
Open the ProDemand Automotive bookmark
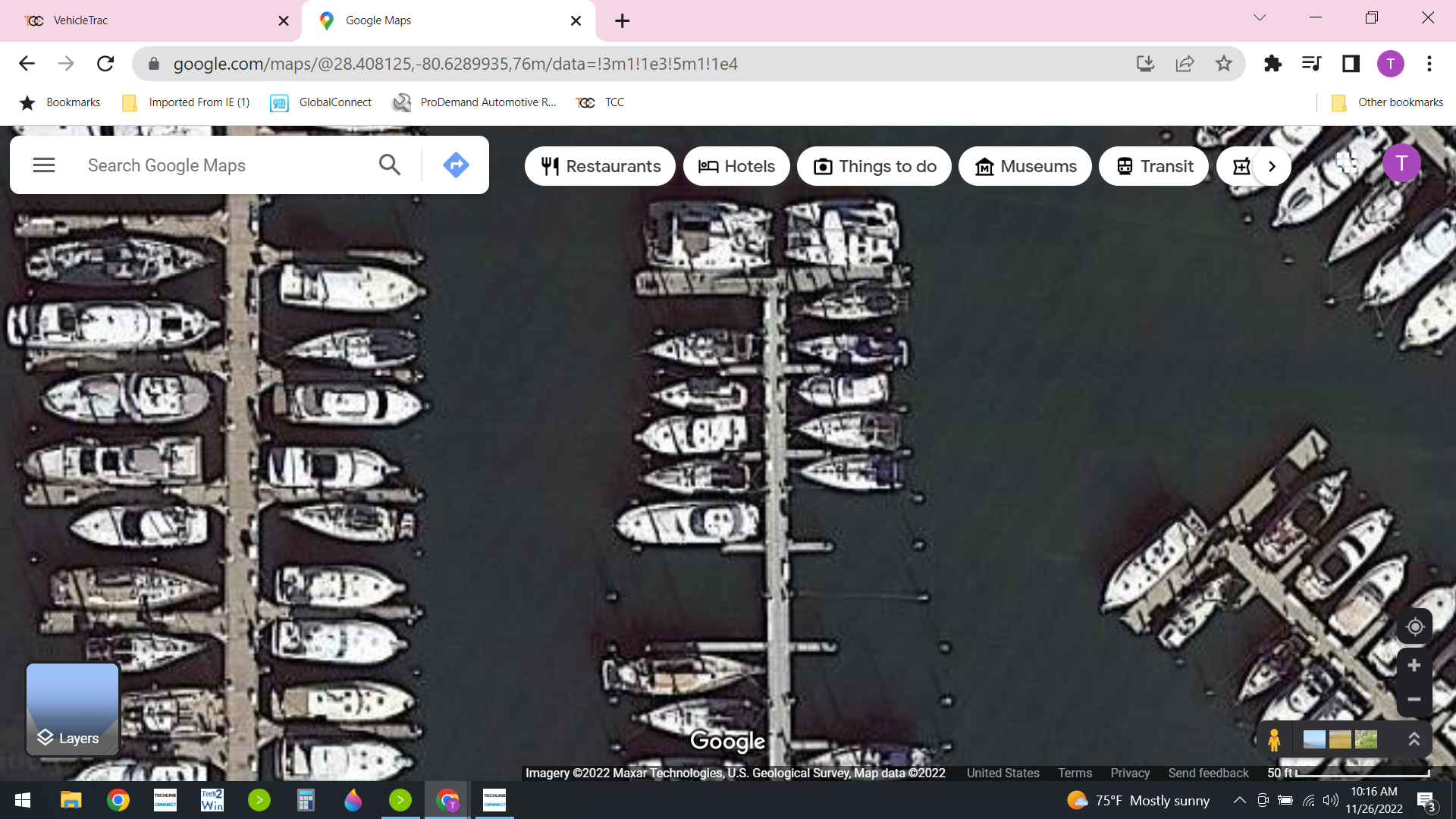[475, 102]
